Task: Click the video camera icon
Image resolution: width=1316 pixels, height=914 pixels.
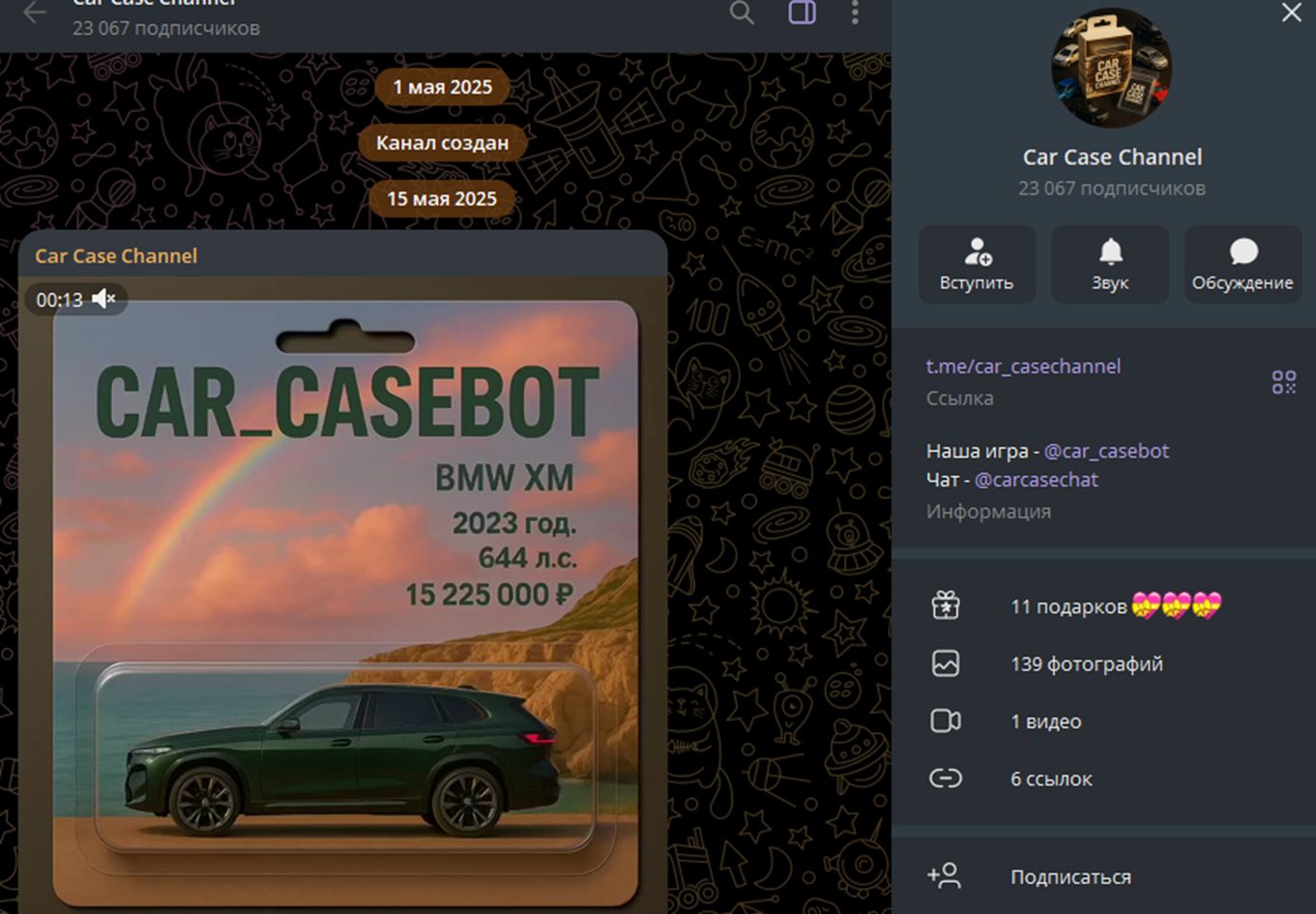Action: [x=945, y=722]
